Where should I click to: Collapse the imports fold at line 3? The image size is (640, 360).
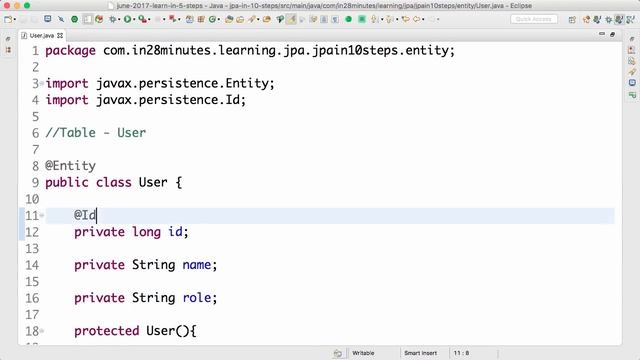click(42, 83)
